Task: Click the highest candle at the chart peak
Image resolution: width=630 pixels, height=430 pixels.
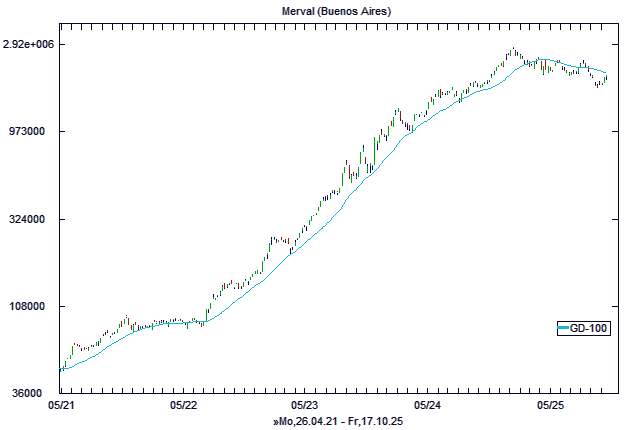Action: (512, 50)
